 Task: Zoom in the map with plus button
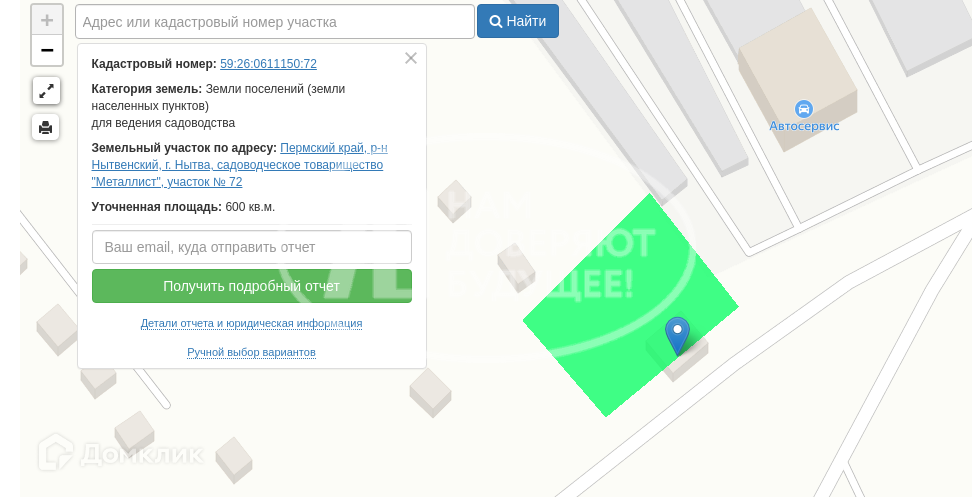(47, 20)
